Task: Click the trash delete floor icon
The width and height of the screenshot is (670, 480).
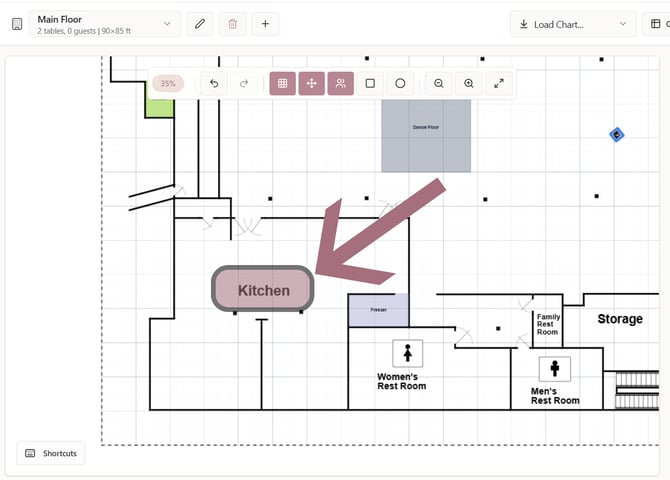Action: point(232,23)
